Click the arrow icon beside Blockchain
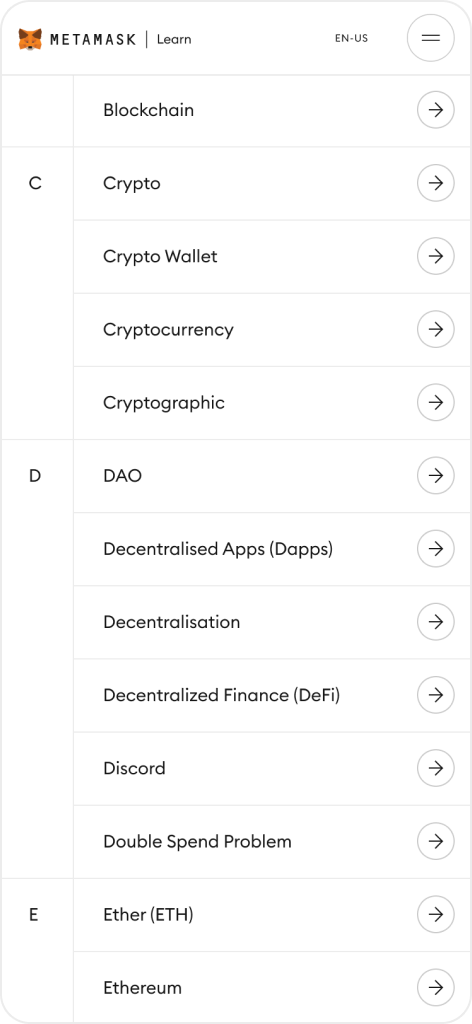472x1024 pixels. click(x=435, y=110)
